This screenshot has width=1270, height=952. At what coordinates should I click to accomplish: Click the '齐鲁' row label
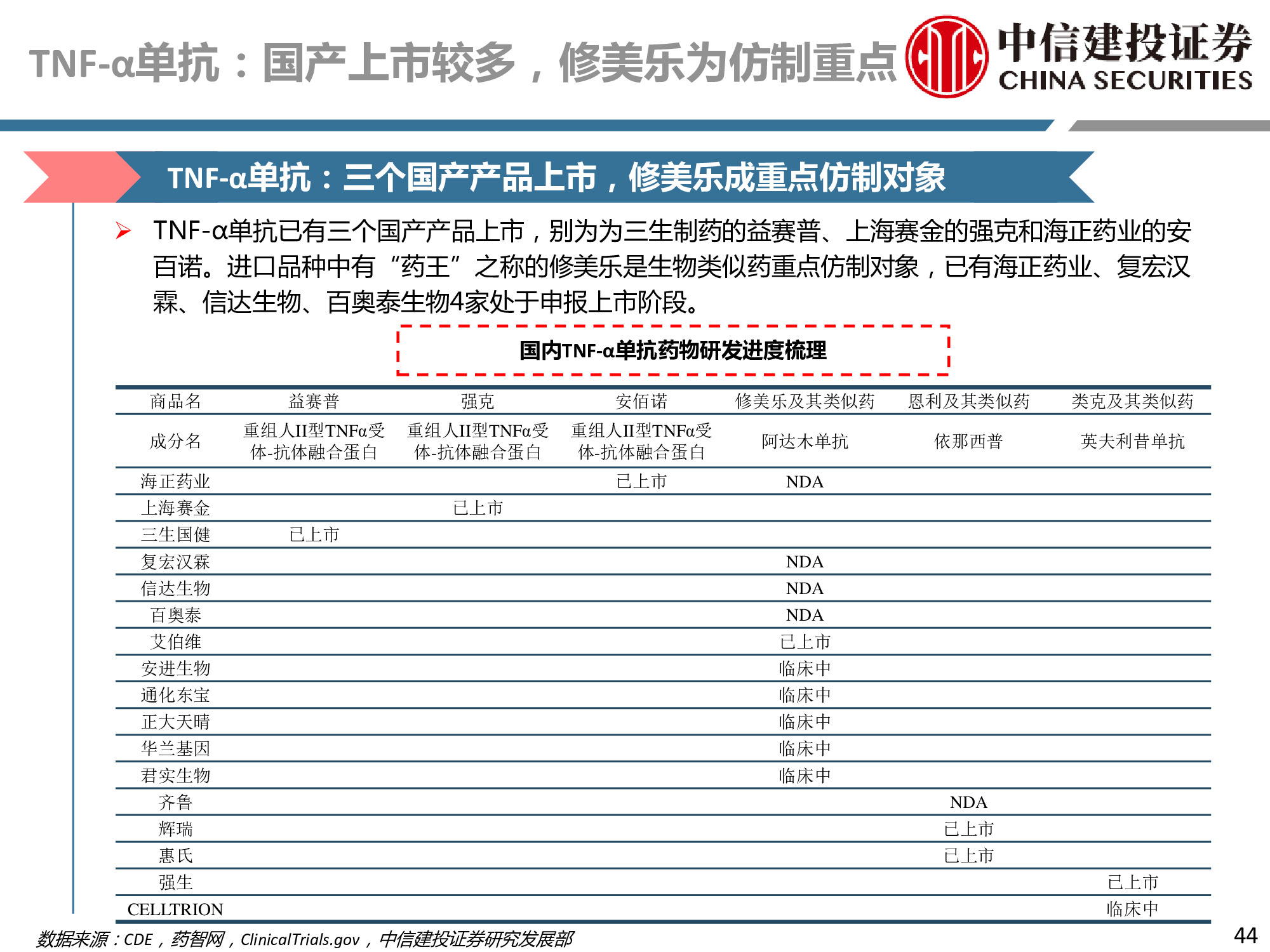(175, 802)
